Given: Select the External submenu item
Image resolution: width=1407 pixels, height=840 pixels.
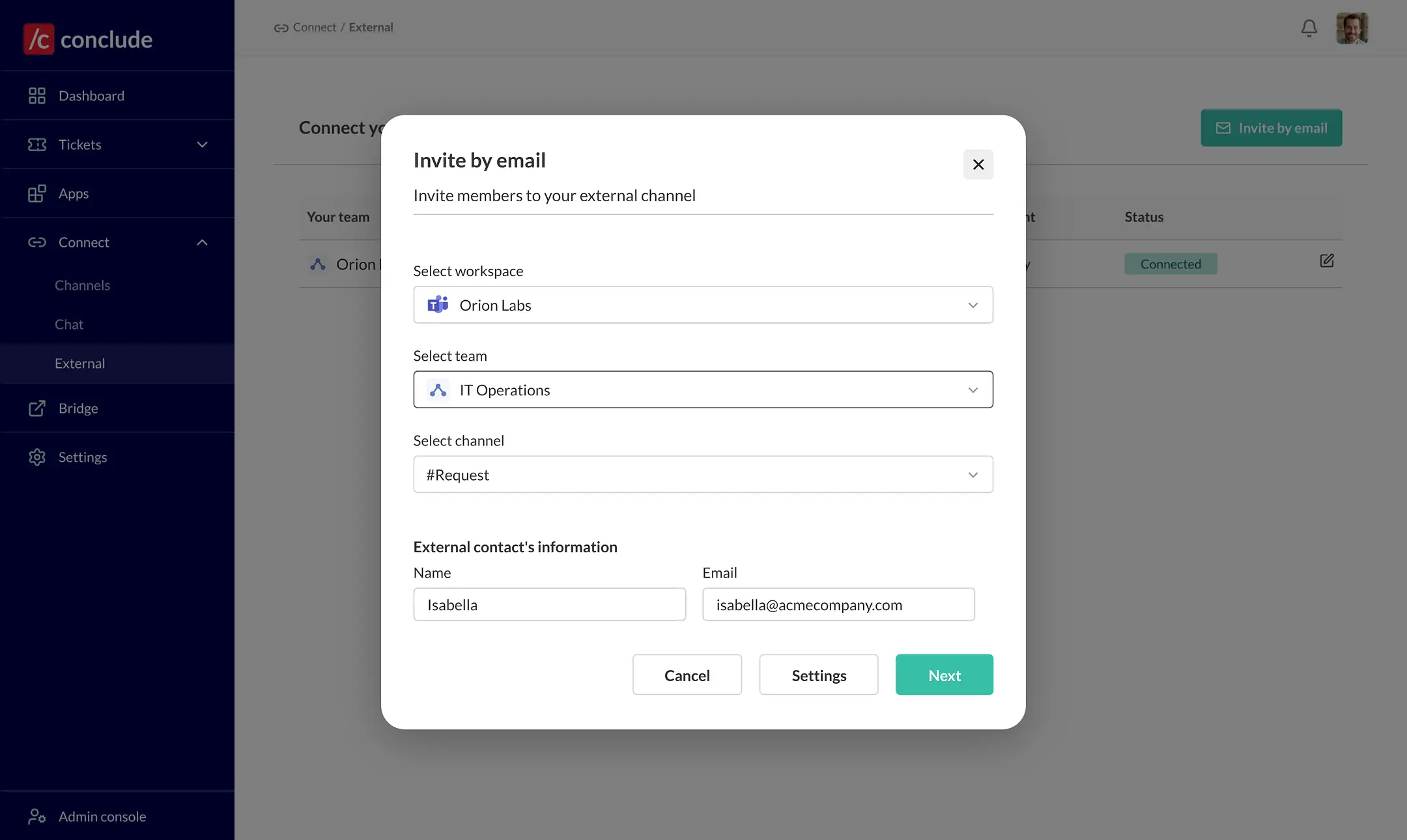Looking at the screenshot, I should point(117,363).
